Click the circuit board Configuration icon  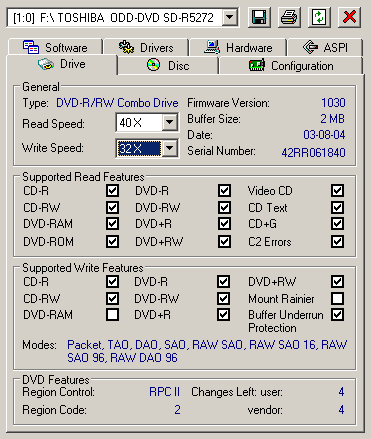[x=257, y=65]
